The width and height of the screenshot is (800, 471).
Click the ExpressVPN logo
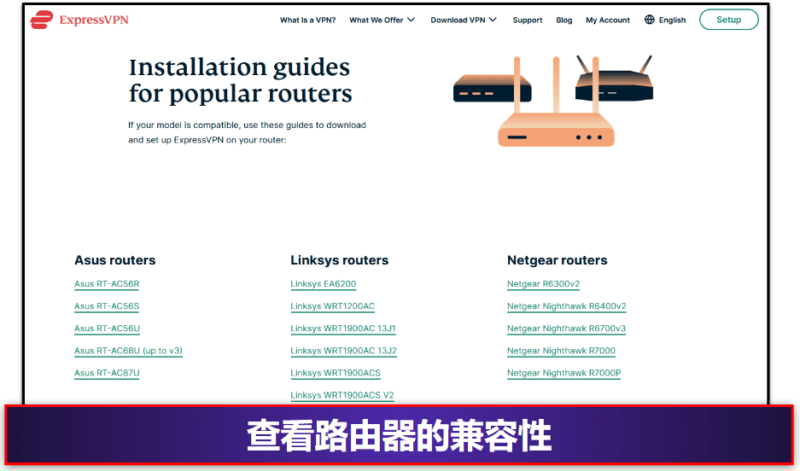point(79,20)
